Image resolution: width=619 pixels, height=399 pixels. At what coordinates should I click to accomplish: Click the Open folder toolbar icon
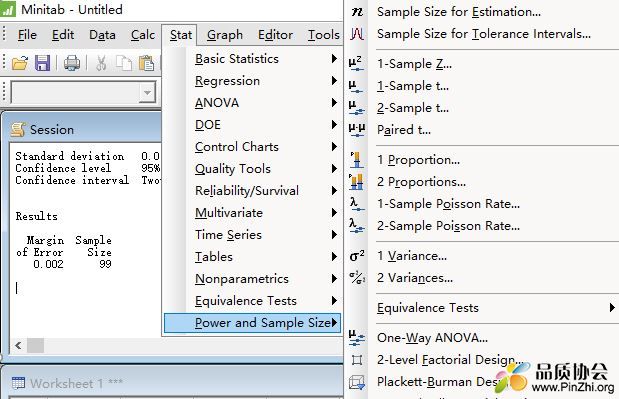pos(20,63)
